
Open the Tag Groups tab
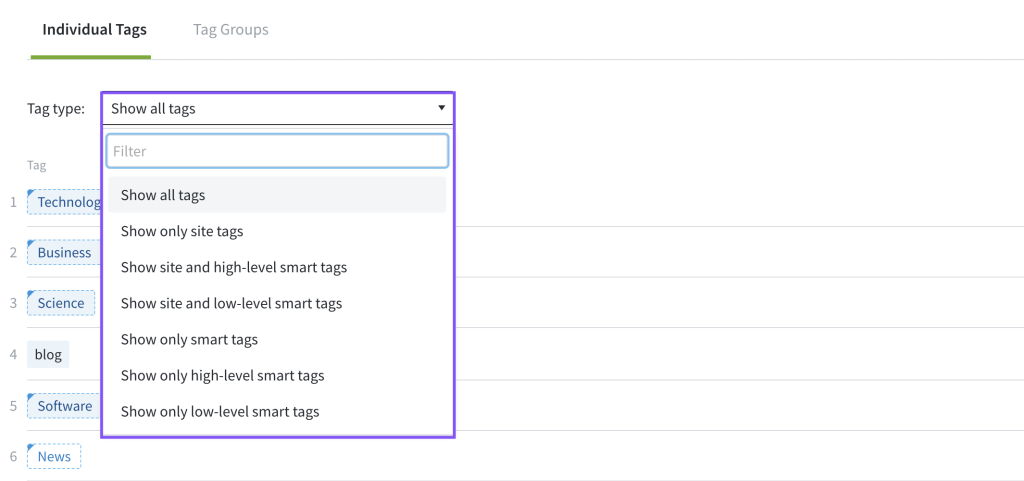(230, 30)
